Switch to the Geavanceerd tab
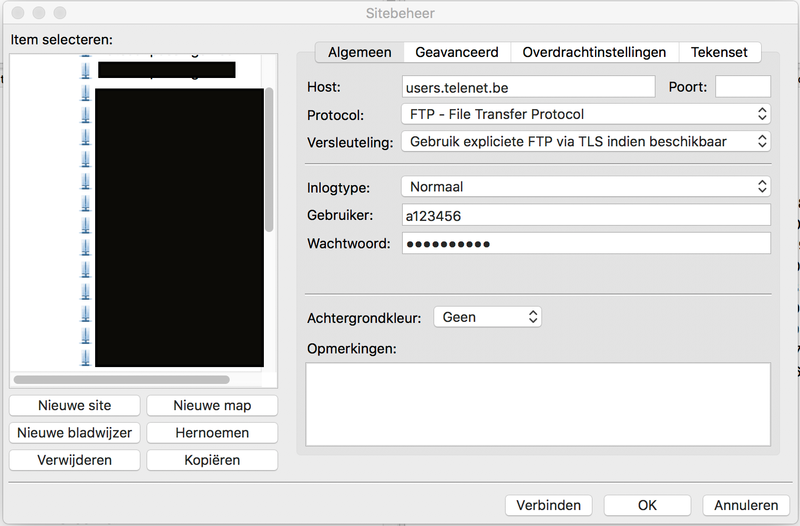Image resolution: width=800 pixels, height=526 pixels. tap(456, 52)
